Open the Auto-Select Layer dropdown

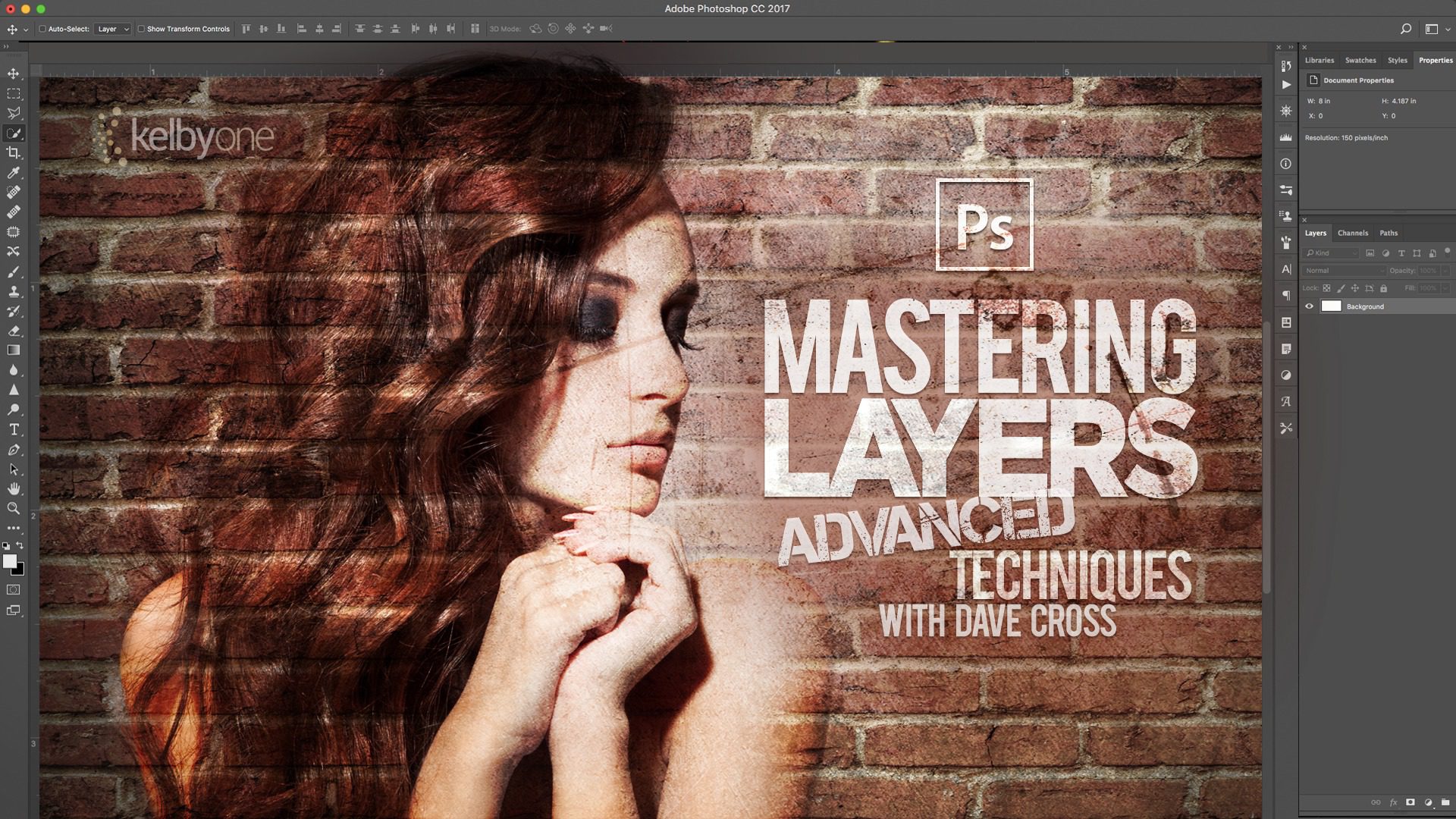[112, 29]
